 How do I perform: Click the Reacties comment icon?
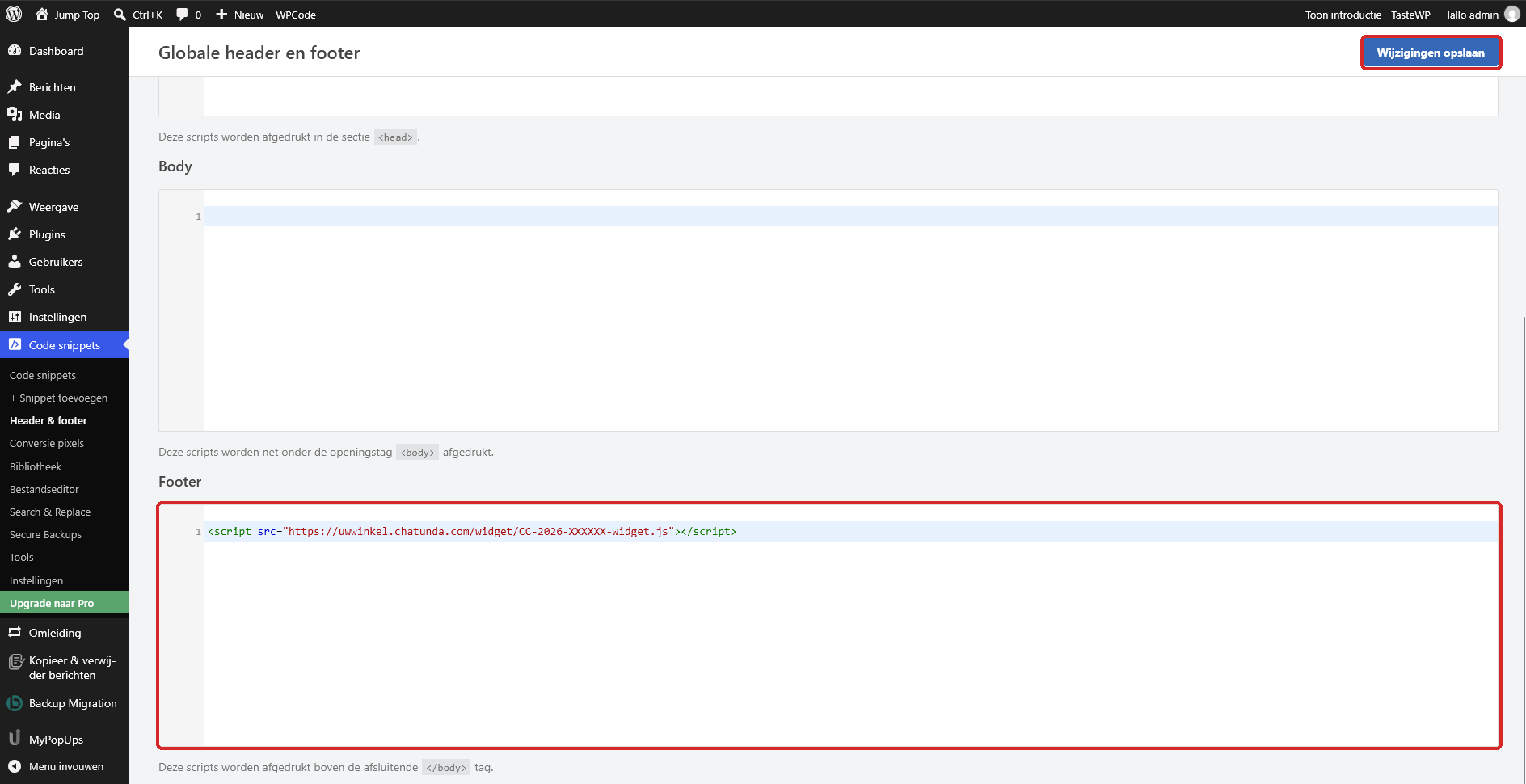pos(15,169)
